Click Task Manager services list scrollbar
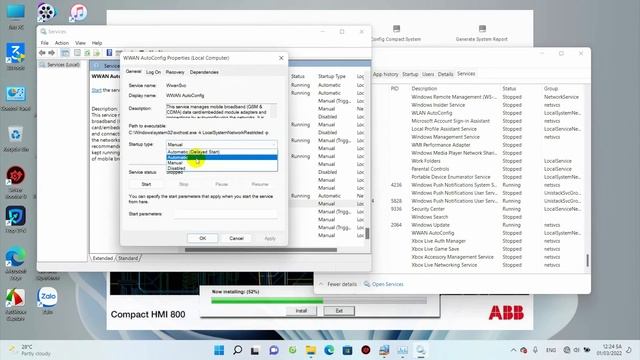This screenshot has height=360, width=640. tap(587, 260)
